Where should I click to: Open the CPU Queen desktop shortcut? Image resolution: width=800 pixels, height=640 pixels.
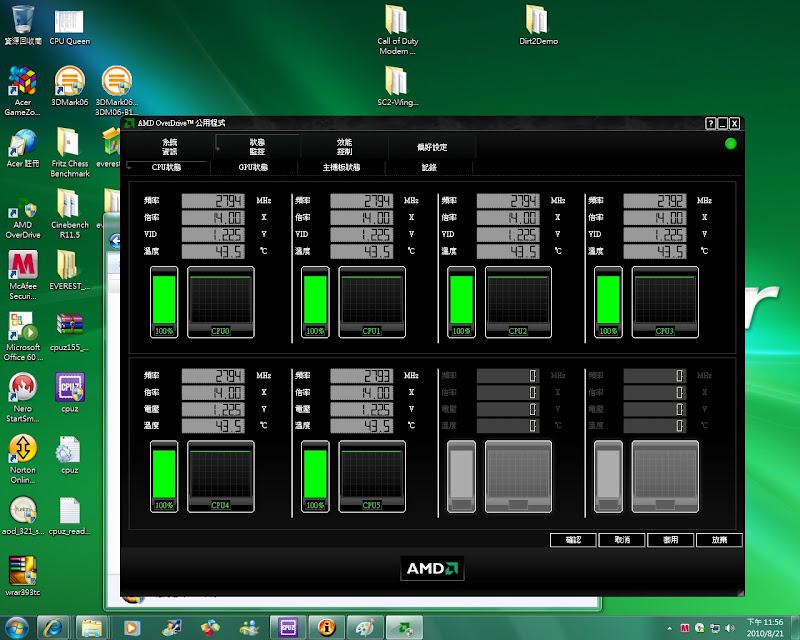[x=69, y=27]
